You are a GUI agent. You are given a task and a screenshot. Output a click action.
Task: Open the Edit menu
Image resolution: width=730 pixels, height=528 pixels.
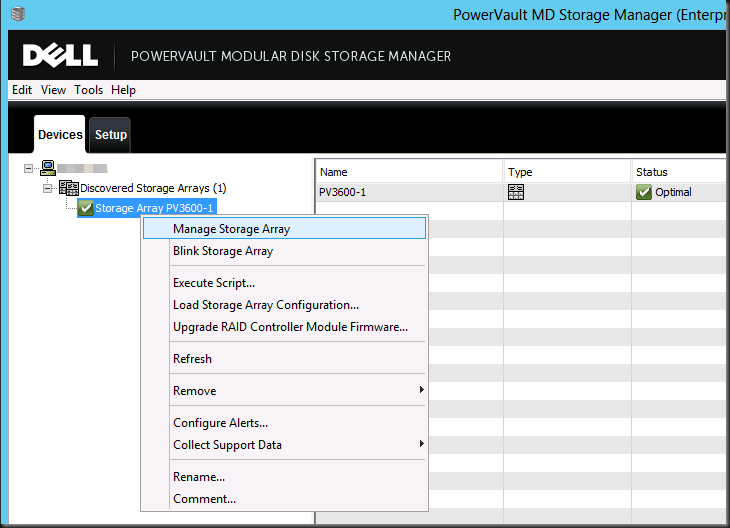[22, 90]
